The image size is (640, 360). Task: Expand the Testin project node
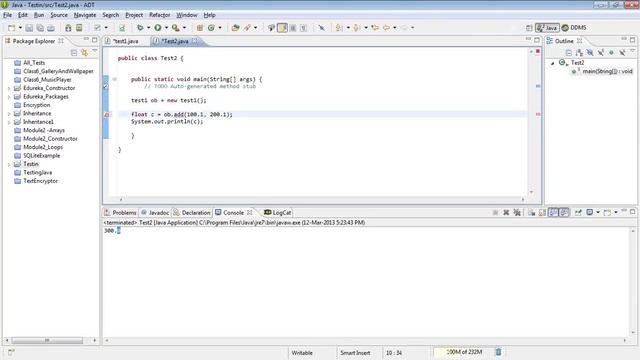[x=9, y=164]
